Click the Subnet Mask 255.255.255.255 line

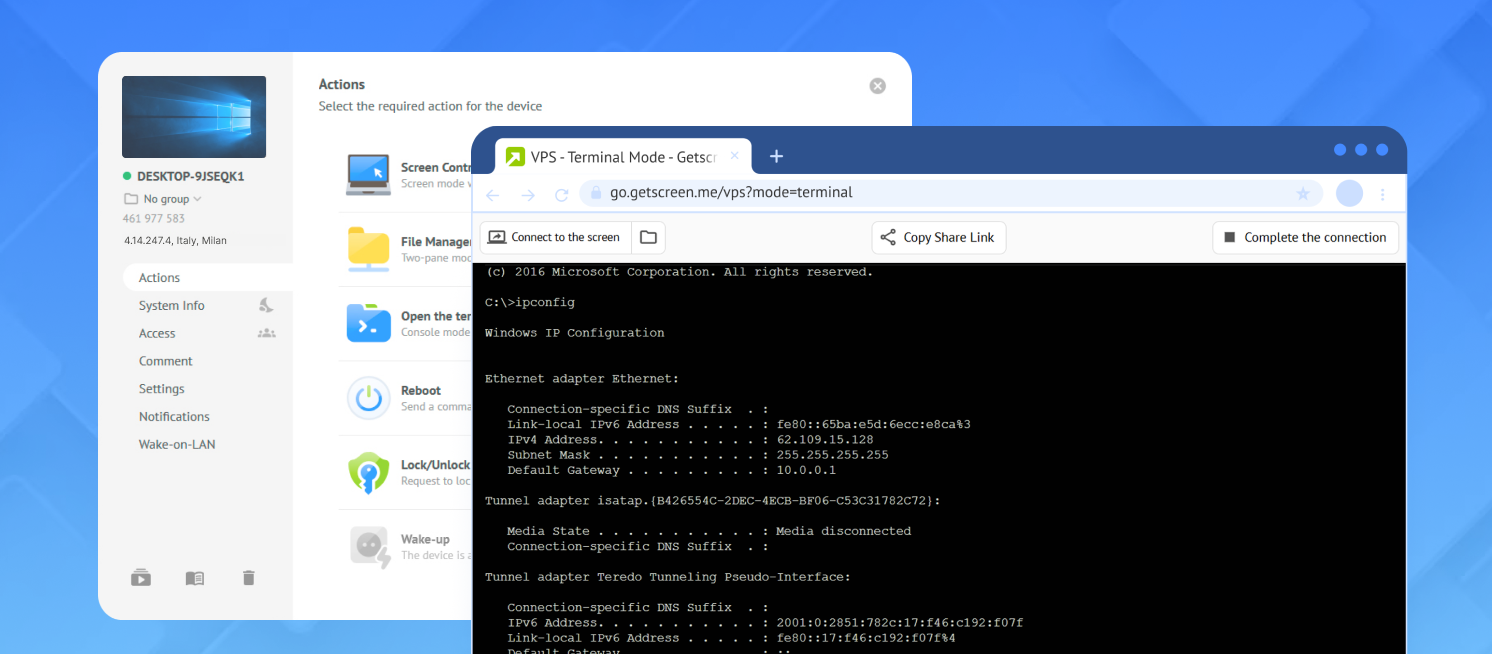tap(697, 455)
